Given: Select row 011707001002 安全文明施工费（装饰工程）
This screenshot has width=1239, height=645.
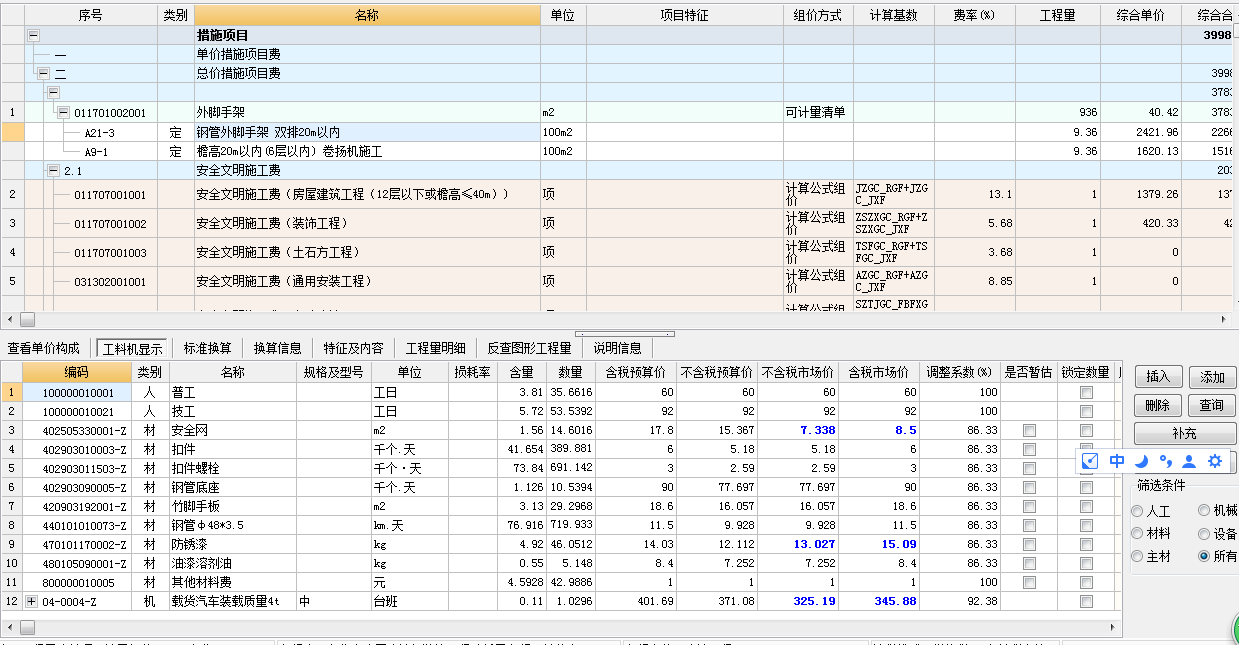Looking at the screenshot, I should tap(619, 223).
